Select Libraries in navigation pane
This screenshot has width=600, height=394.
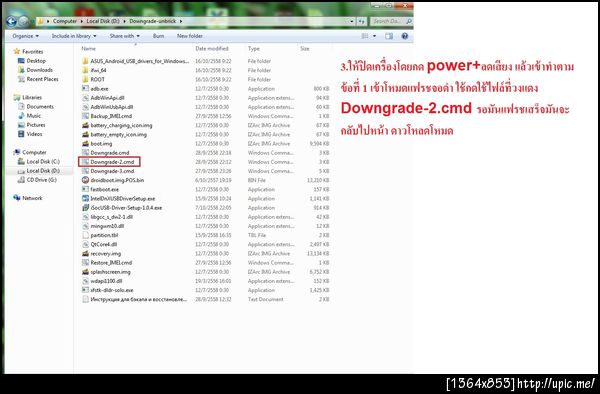click(32, 97)
